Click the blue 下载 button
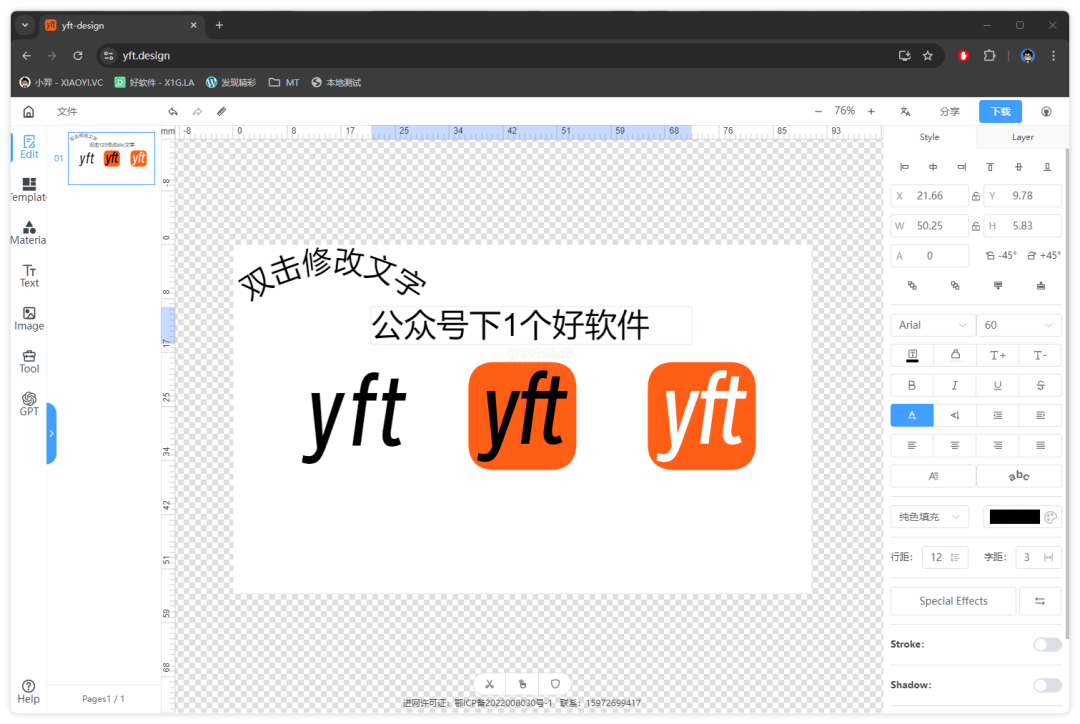The image size is (1080, 724). pyautogui.click(x=1000, y=112)
